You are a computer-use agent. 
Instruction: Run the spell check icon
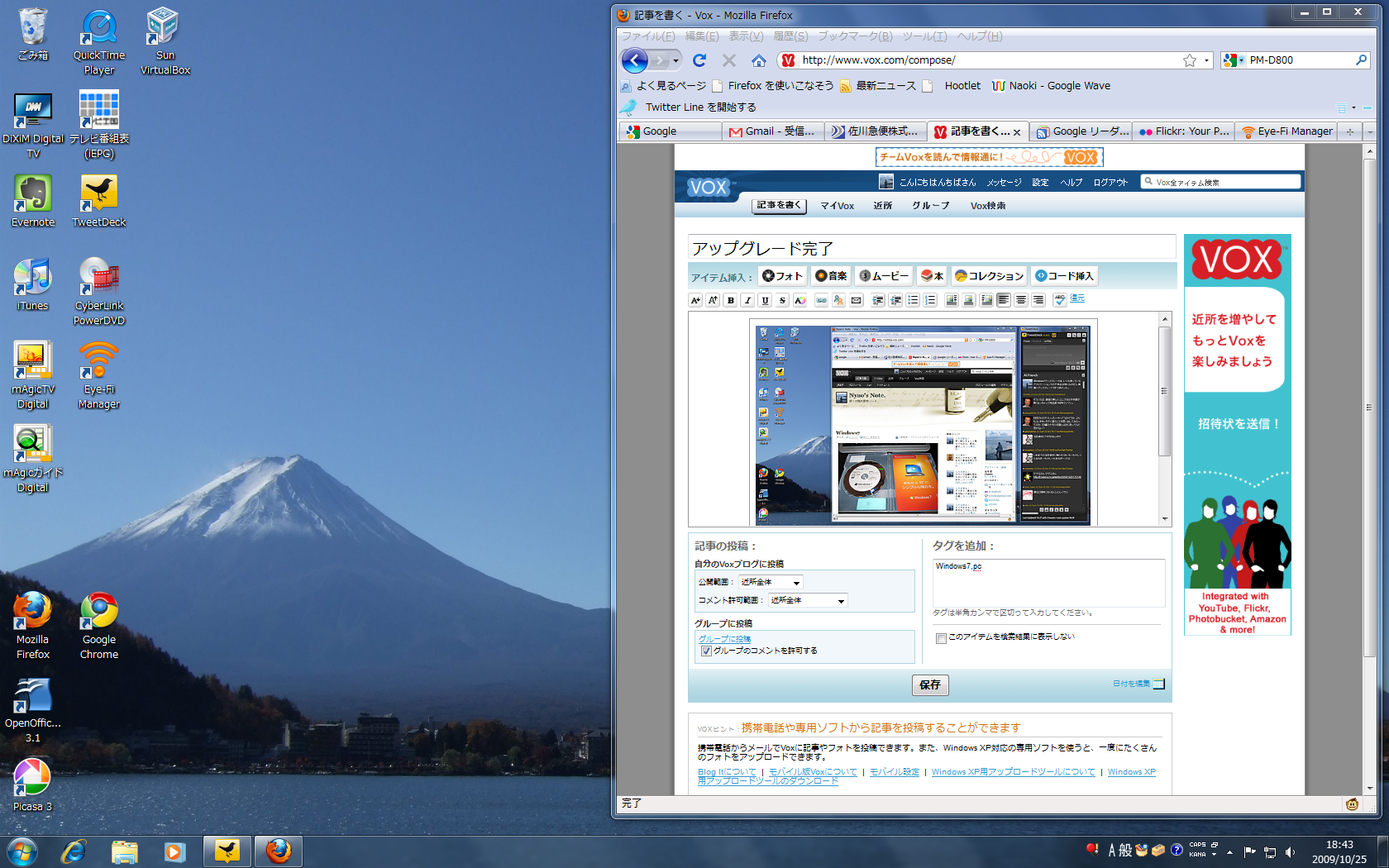(x=1060, y=300)
